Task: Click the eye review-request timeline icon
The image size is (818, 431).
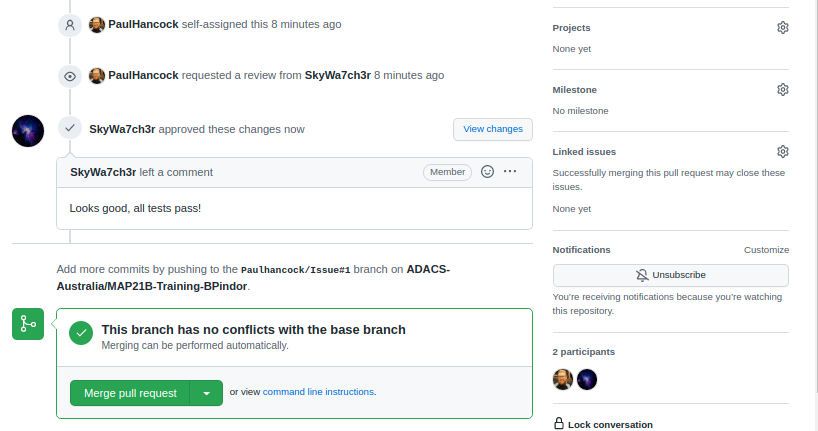Action: tap(70, 77)
